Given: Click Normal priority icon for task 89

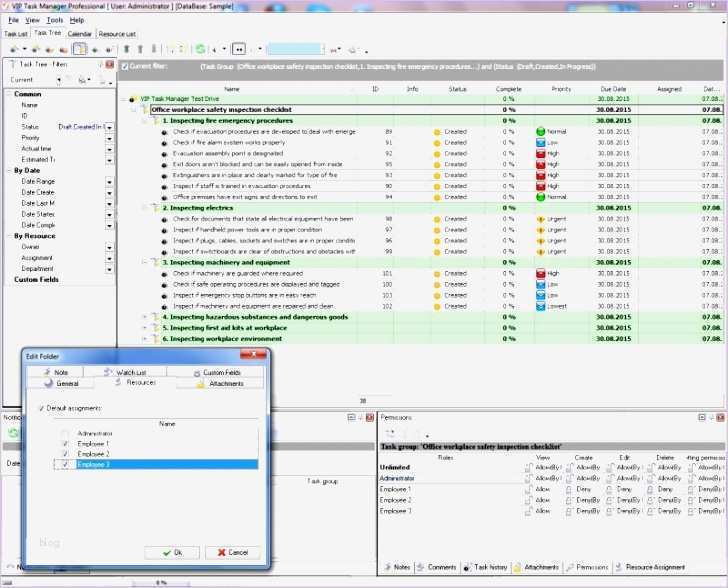Looking at the screenshot, I should click(x=540, y=132).
